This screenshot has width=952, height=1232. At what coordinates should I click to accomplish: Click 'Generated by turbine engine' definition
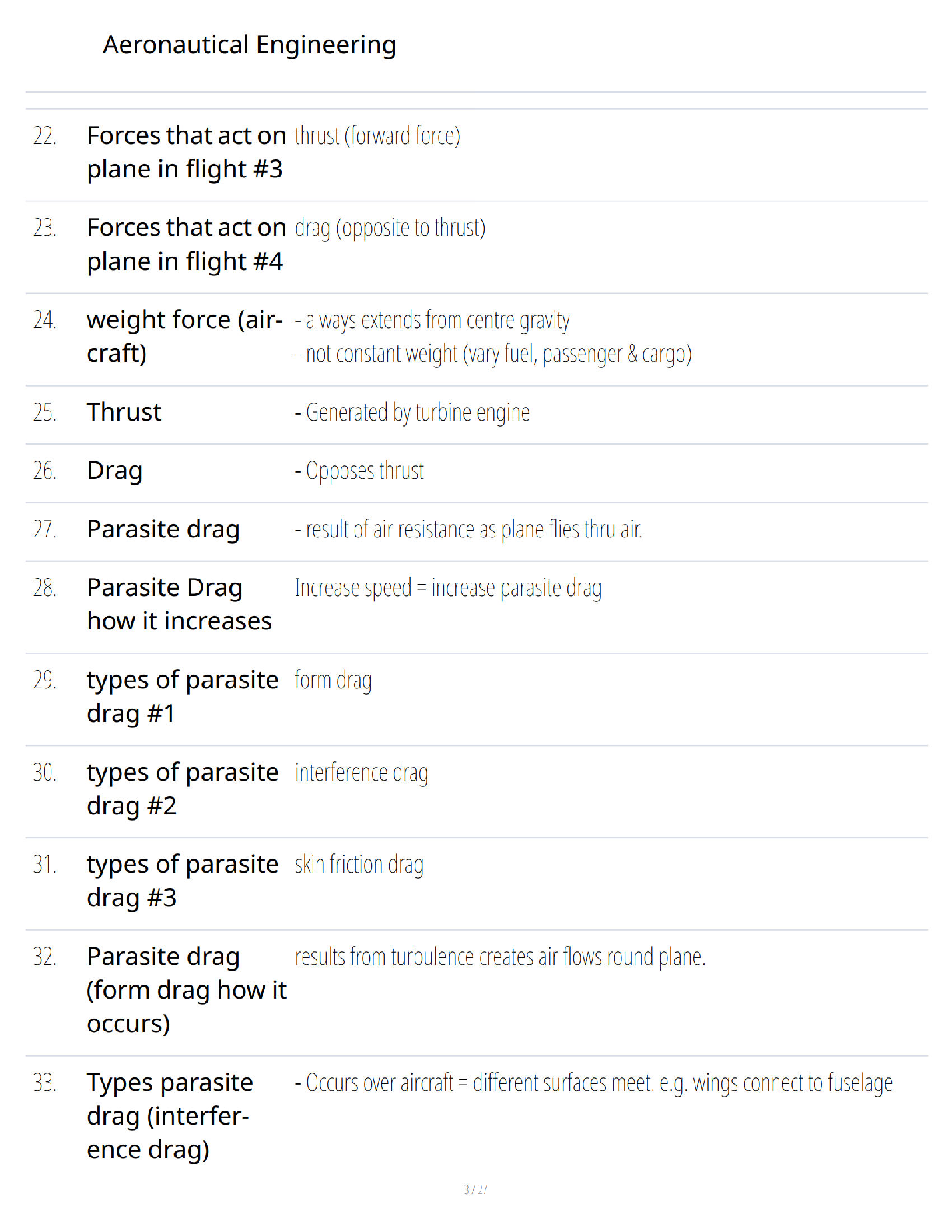click(411, 413)
